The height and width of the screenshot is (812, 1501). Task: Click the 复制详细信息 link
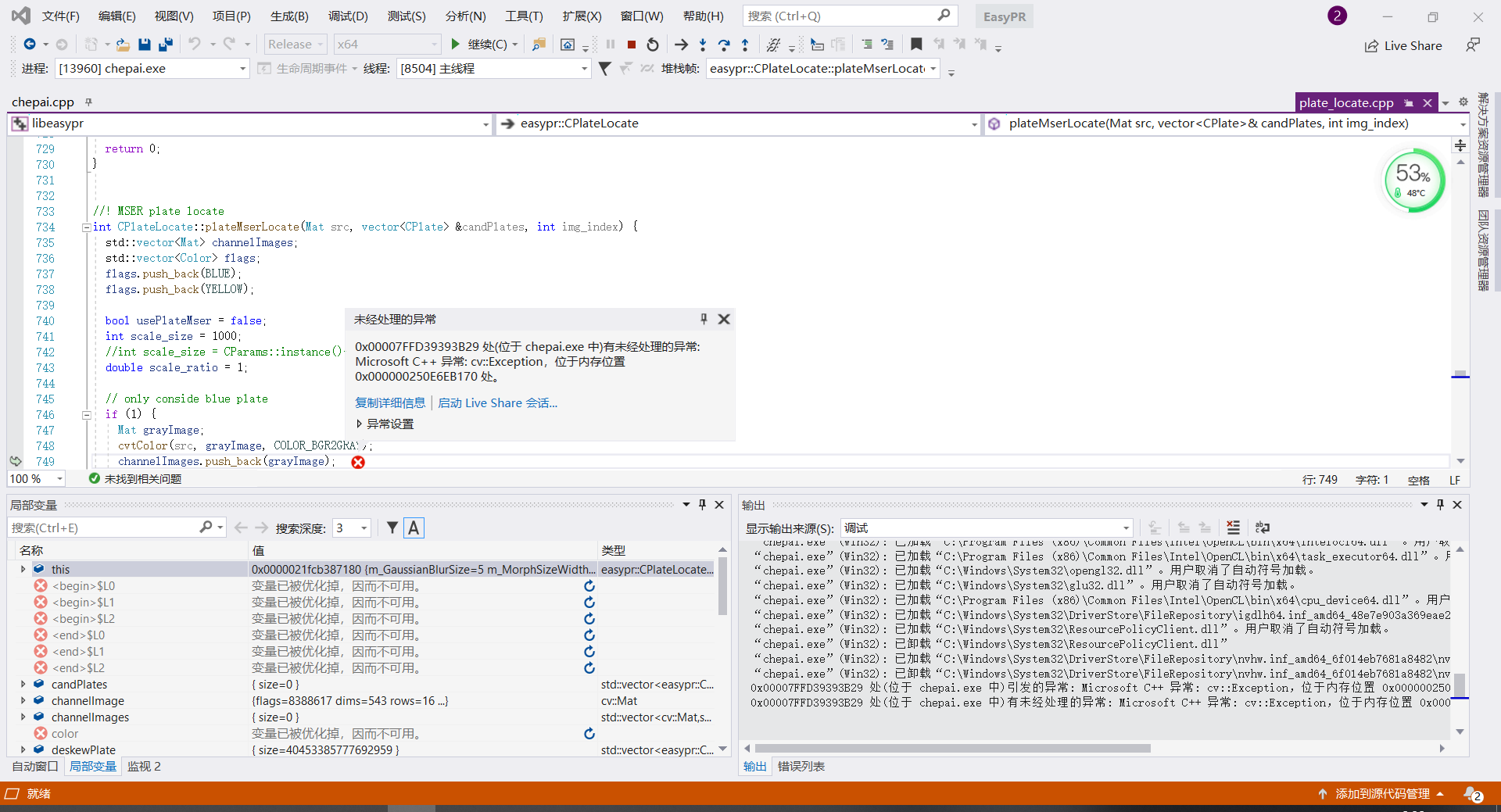click(x=390, y=403)
